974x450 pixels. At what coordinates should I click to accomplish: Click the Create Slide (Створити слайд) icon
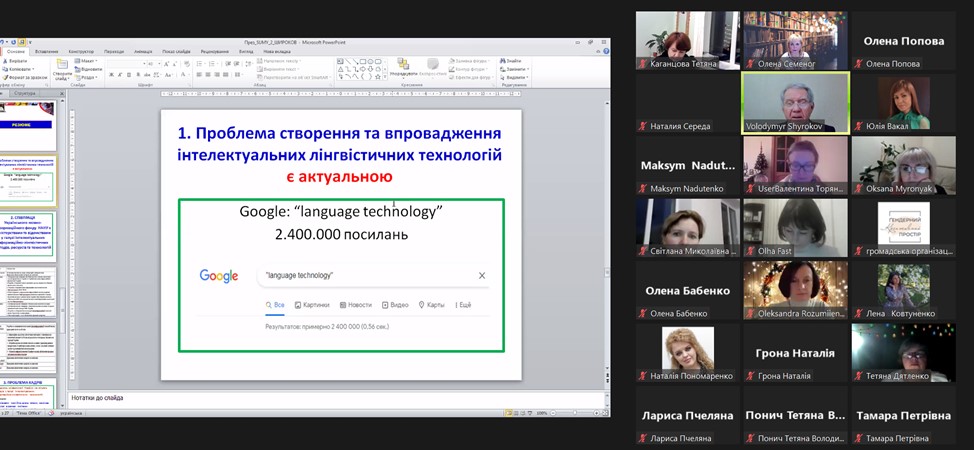click(62, 64)
